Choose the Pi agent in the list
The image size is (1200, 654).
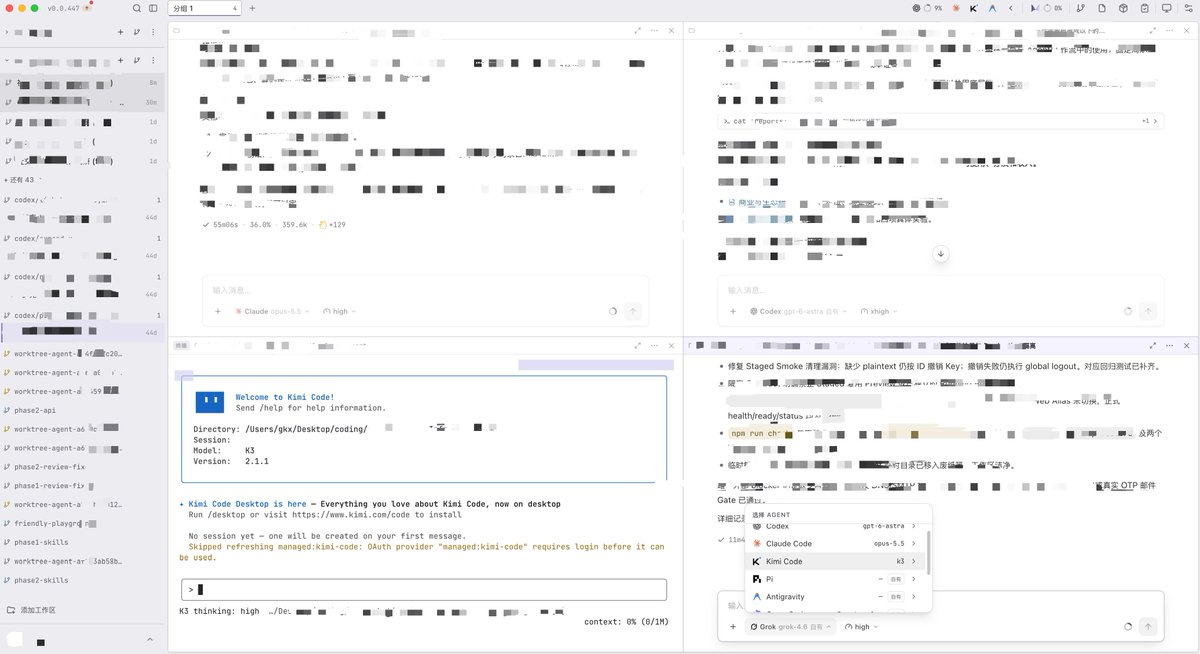coord(836,579)
